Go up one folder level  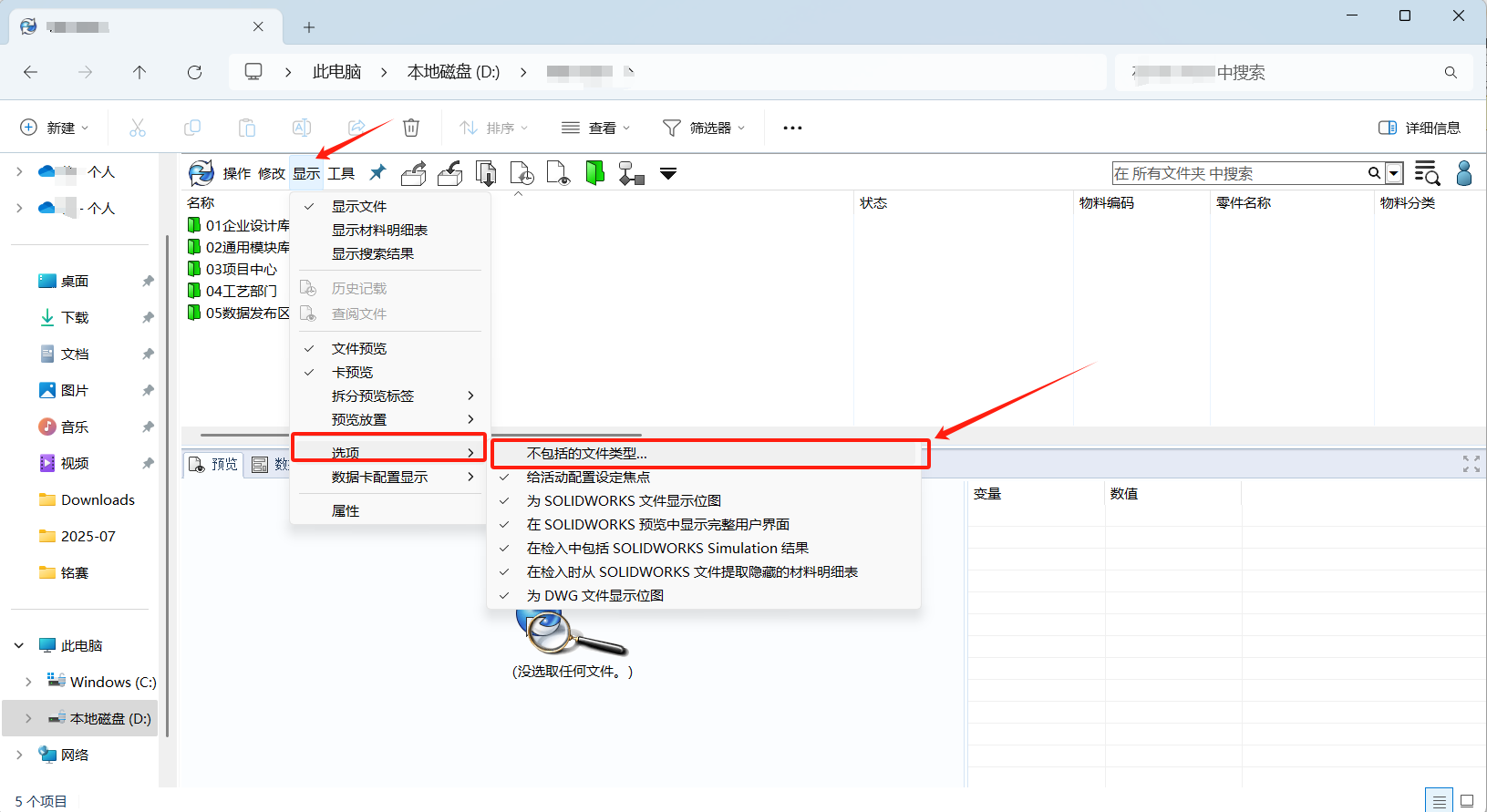click(x=139, y=72)
